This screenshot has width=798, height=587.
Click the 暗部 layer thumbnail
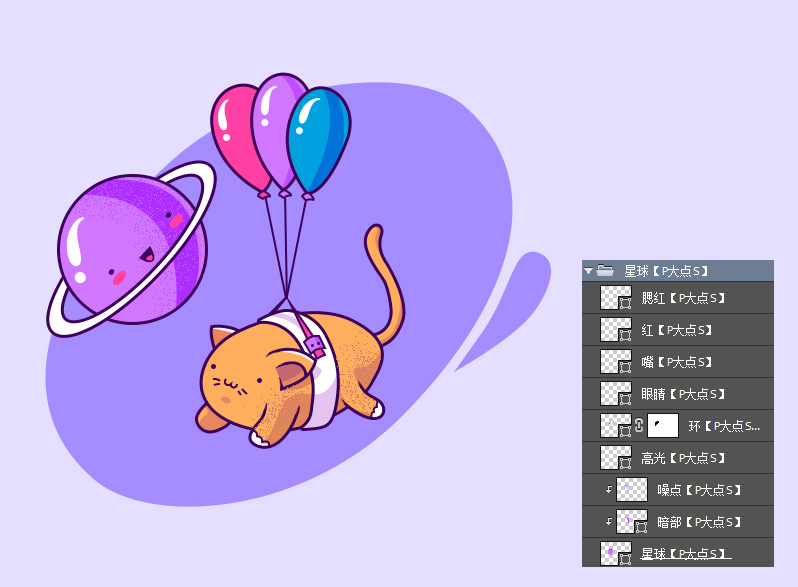click(631, 522)
